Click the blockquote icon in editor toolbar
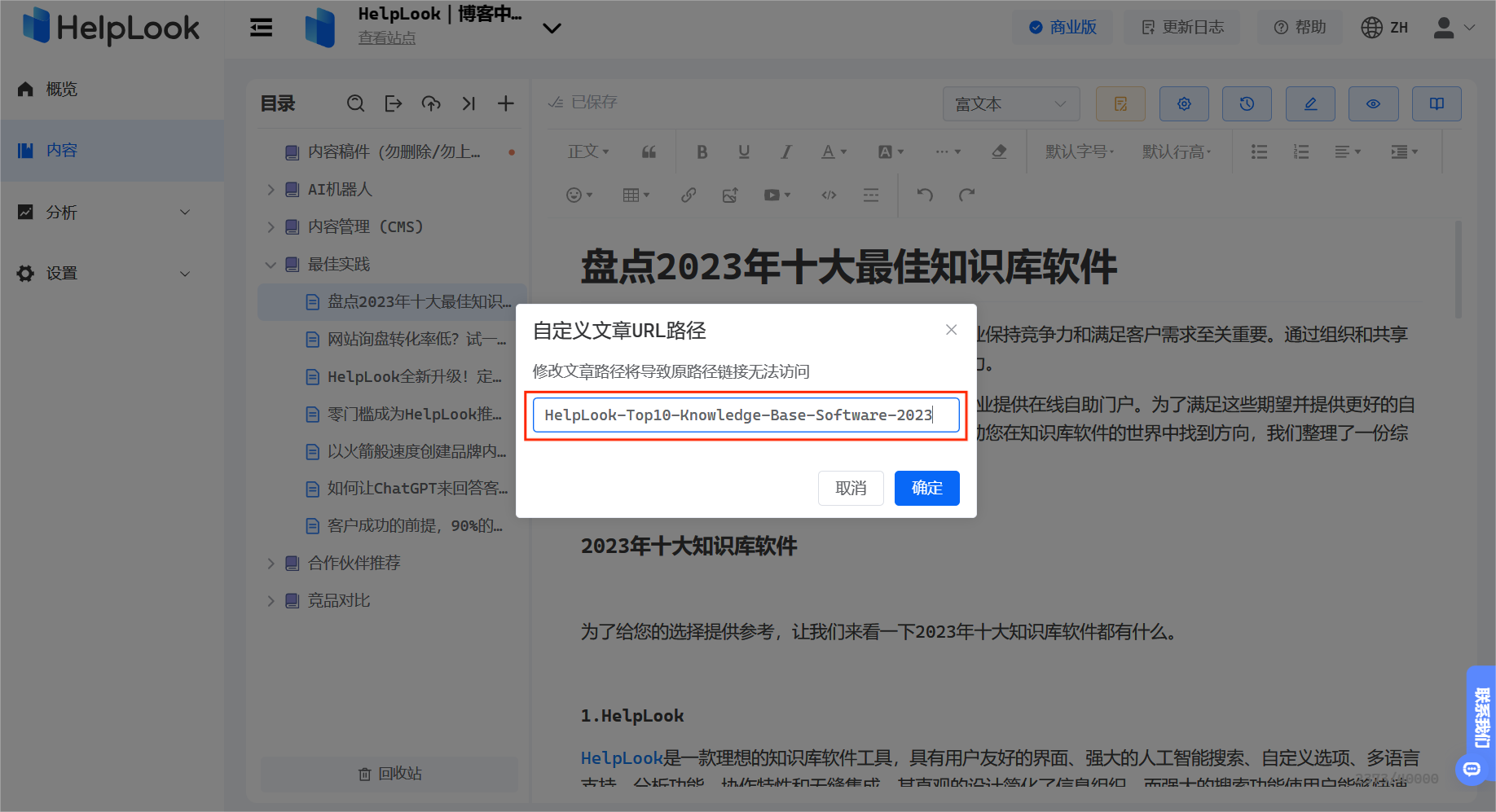 point(649,151)
